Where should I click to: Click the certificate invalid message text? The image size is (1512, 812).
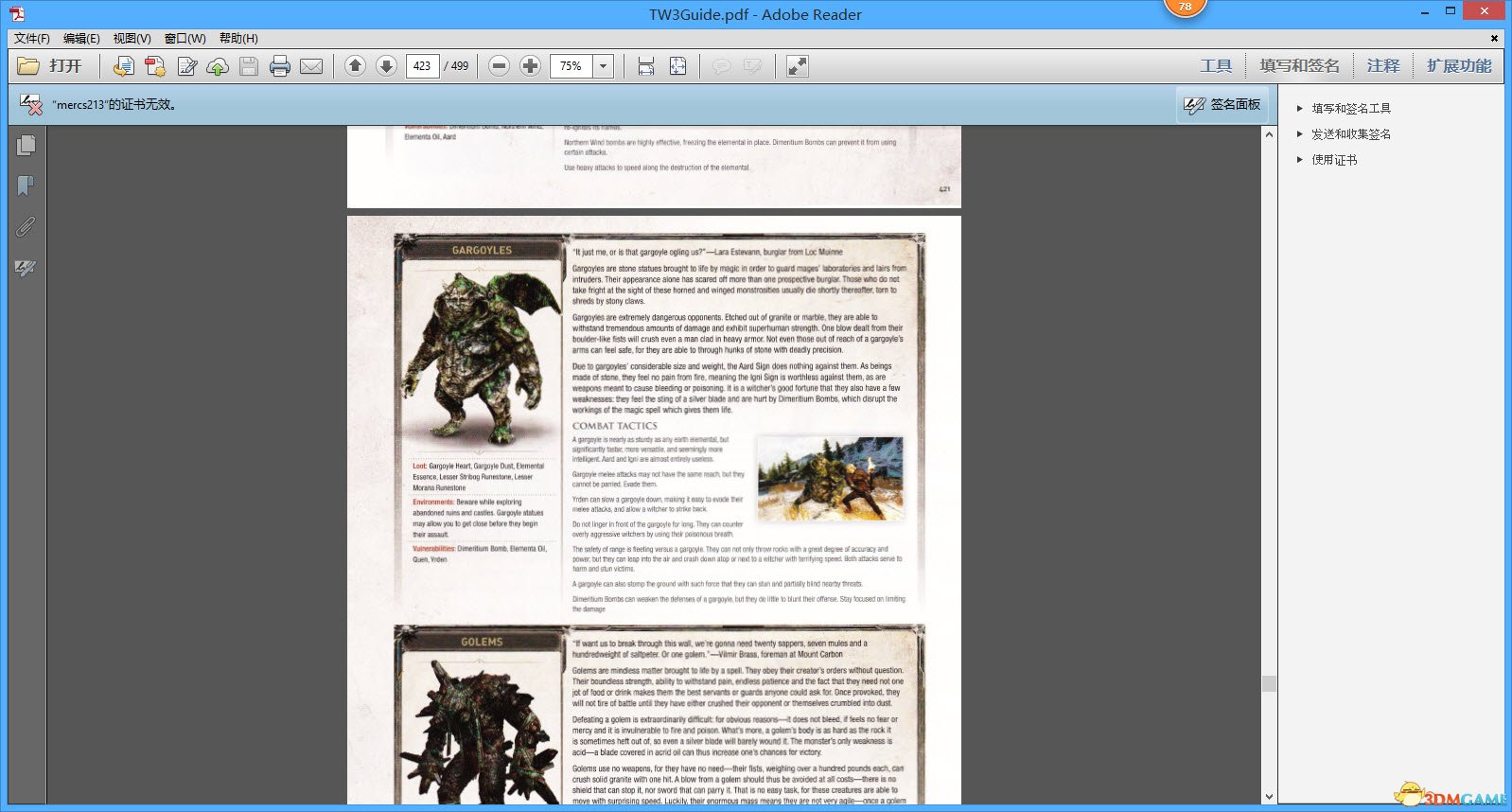click(x=115, y=105)
